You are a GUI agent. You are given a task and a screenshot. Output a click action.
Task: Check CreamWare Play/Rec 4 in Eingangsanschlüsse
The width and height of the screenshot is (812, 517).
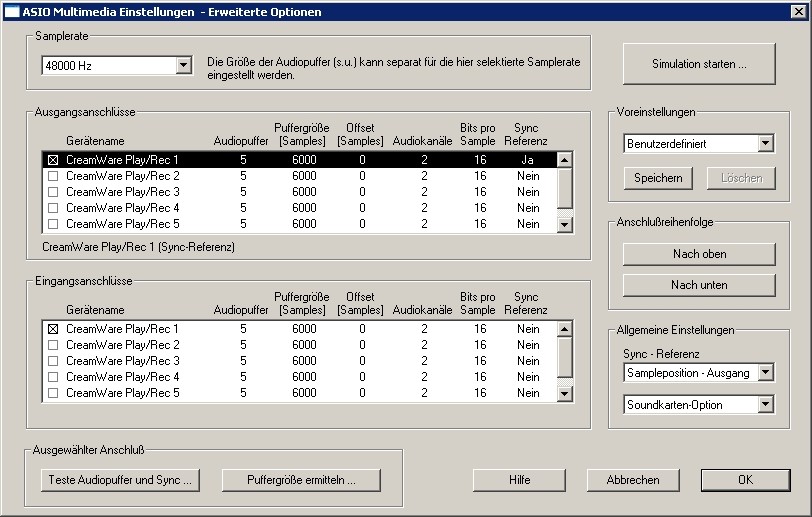[x=53, y=377]
